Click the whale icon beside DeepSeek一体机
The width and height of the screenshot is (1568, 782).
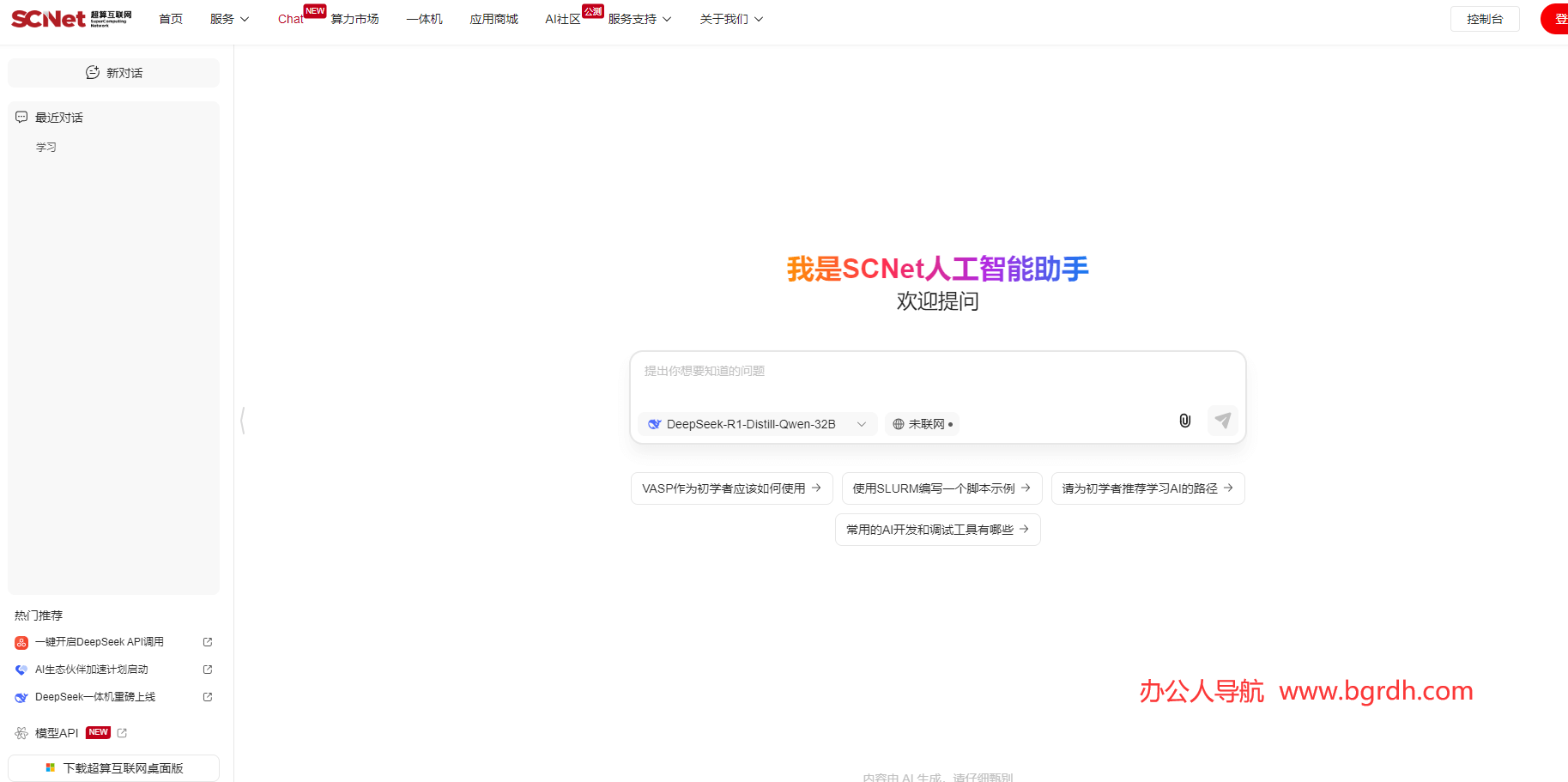click(x=21, y=697)
